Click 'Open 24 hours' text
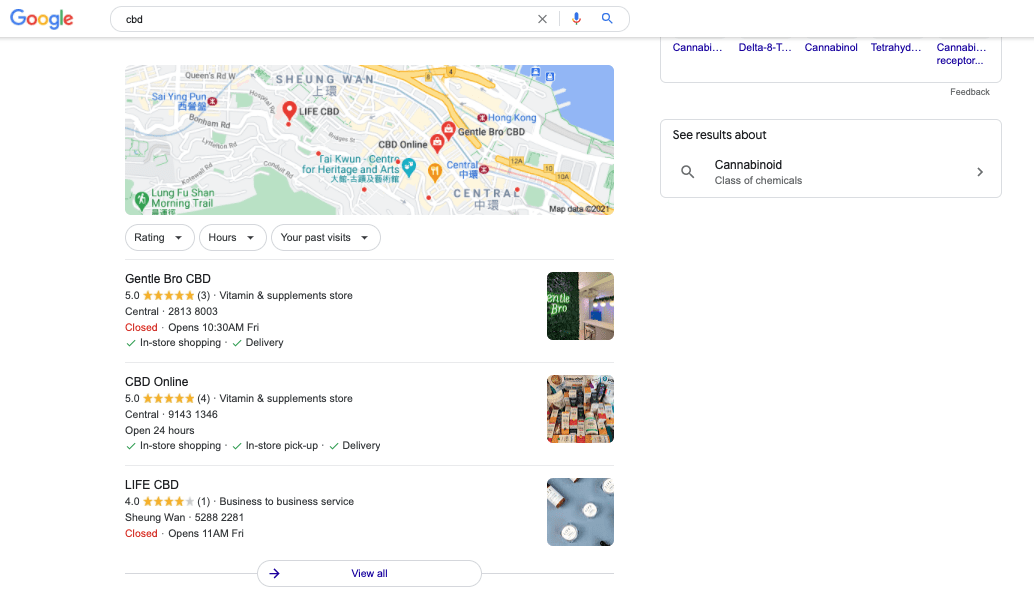 click(x=160, y=431)
